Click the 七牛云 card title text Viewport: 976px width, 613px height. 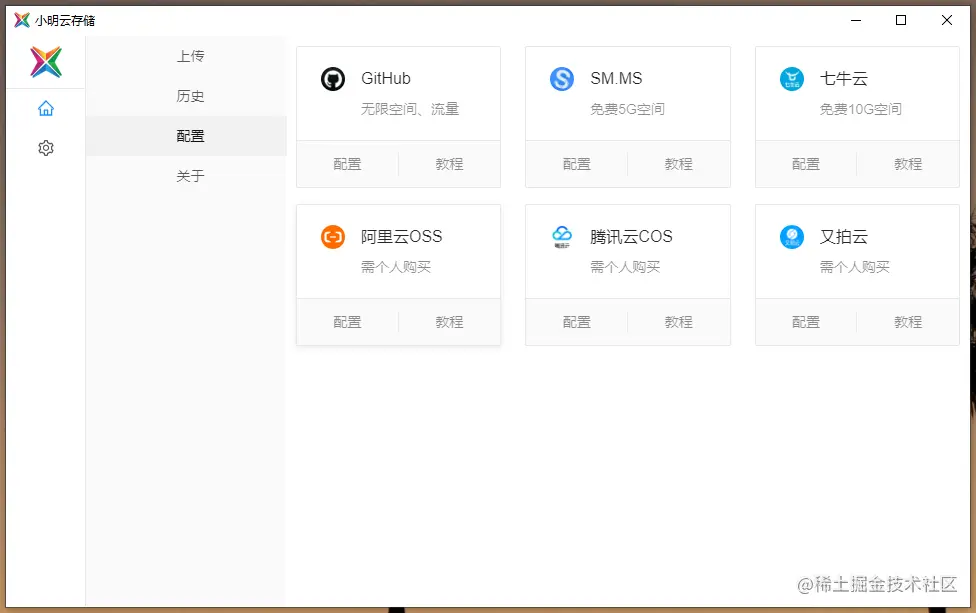pyautogui.click(x=843, y=78)
